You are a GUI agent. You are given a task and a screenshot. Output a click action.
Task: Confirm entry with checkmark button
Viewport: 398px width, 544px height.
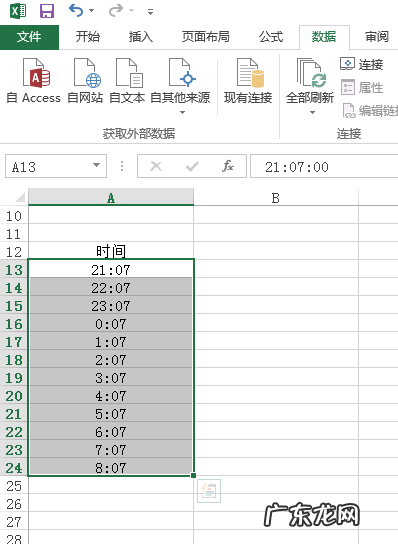192,167
